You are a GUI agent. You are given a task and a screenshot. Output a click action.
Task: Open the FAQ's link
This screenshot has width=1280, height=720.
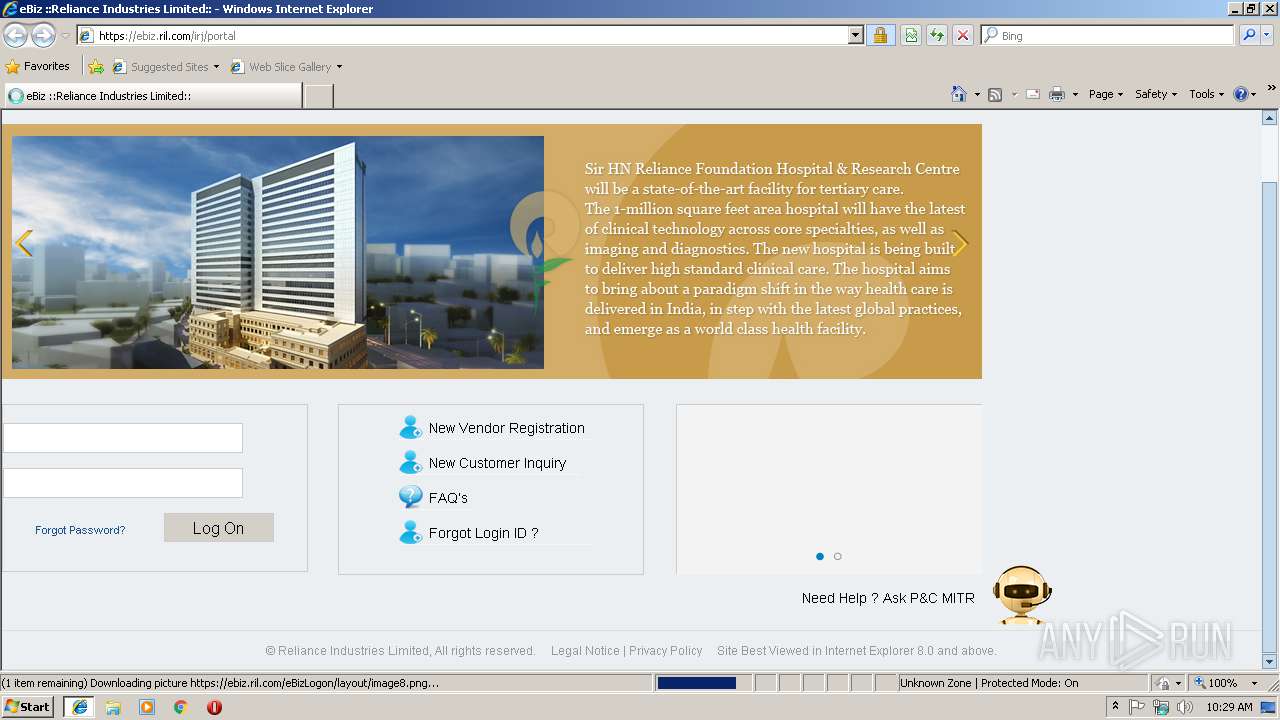[x=448, y=497]
